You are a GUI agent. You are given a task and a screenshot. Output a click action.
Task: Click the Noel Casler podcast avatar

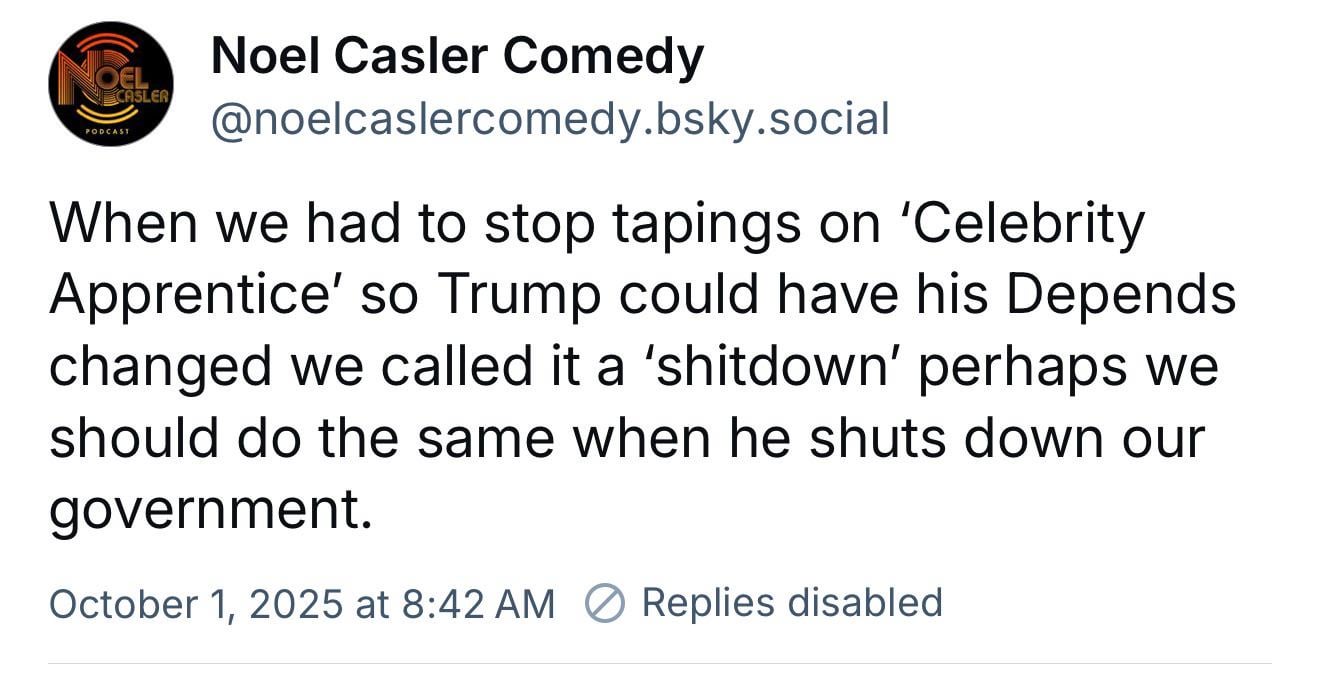coord(110,84)
